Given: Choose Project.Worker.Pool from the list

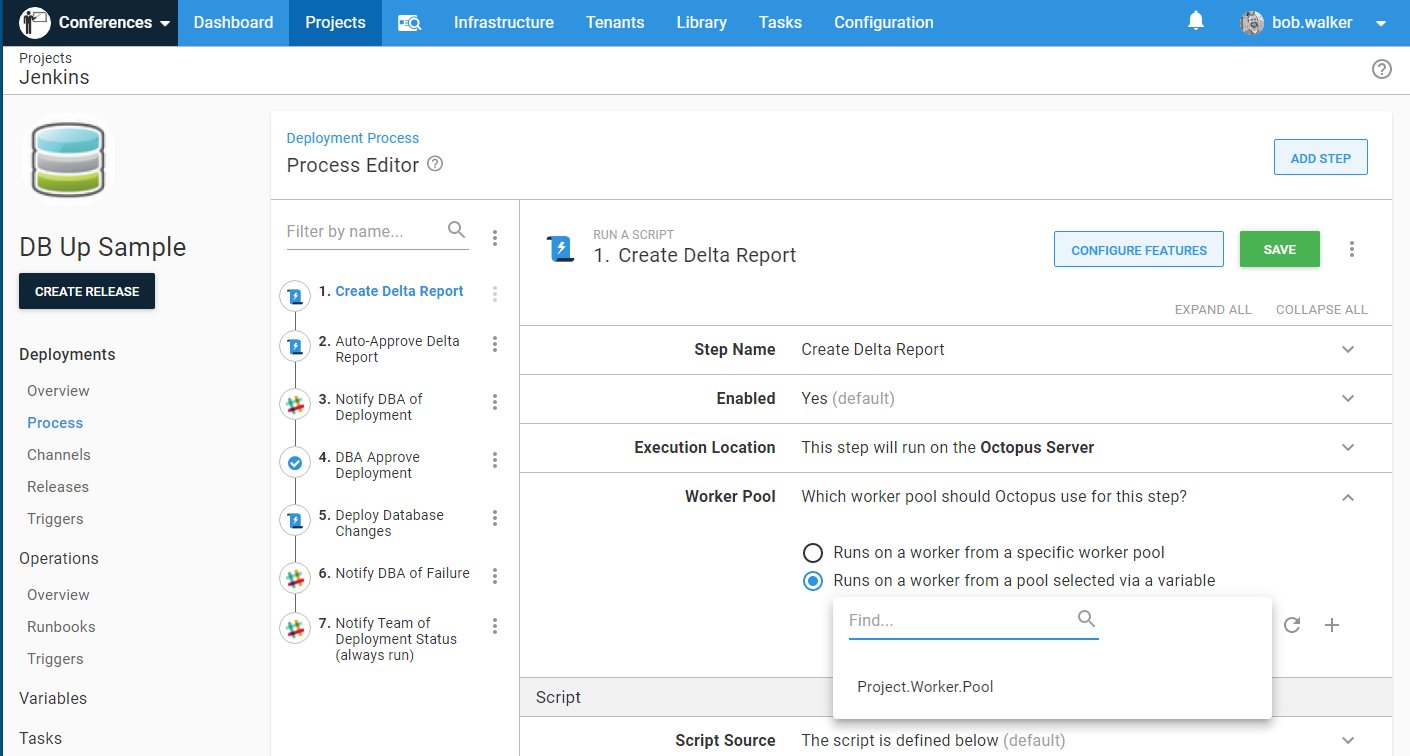Looking at the screenshot, I should coord(925,687).
